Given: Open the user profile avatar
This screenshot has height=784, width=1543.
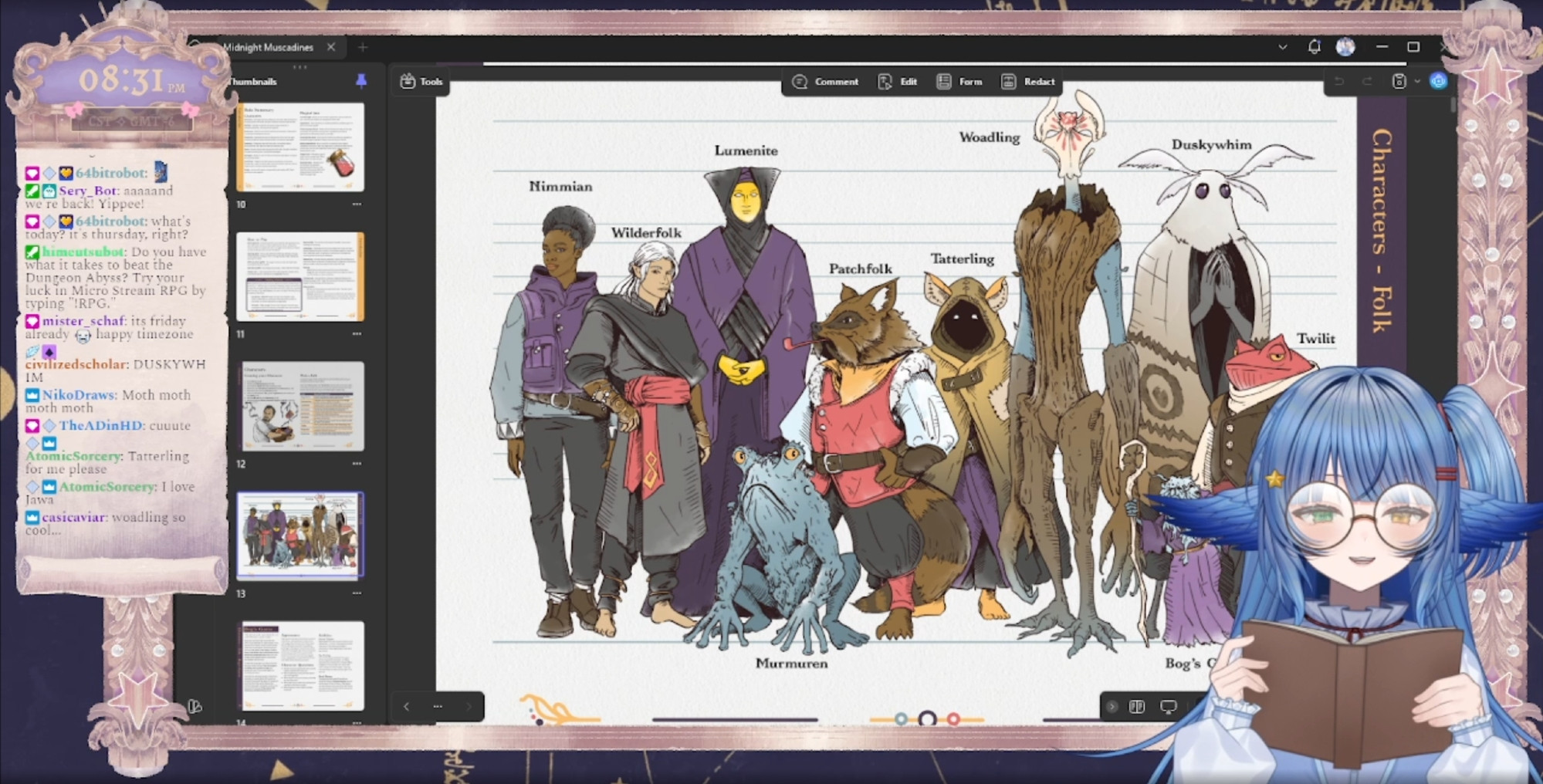Looking at the screenshot, I should 1345,47.
